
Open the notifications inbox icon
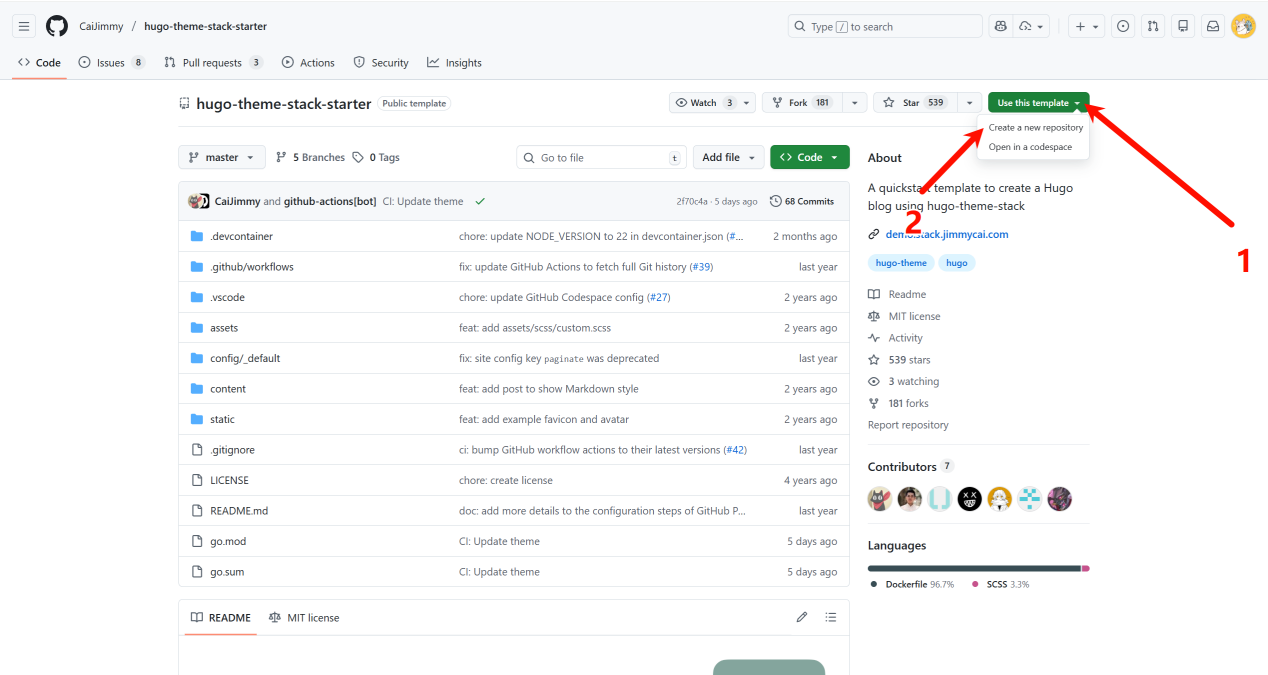point(1213,26)
